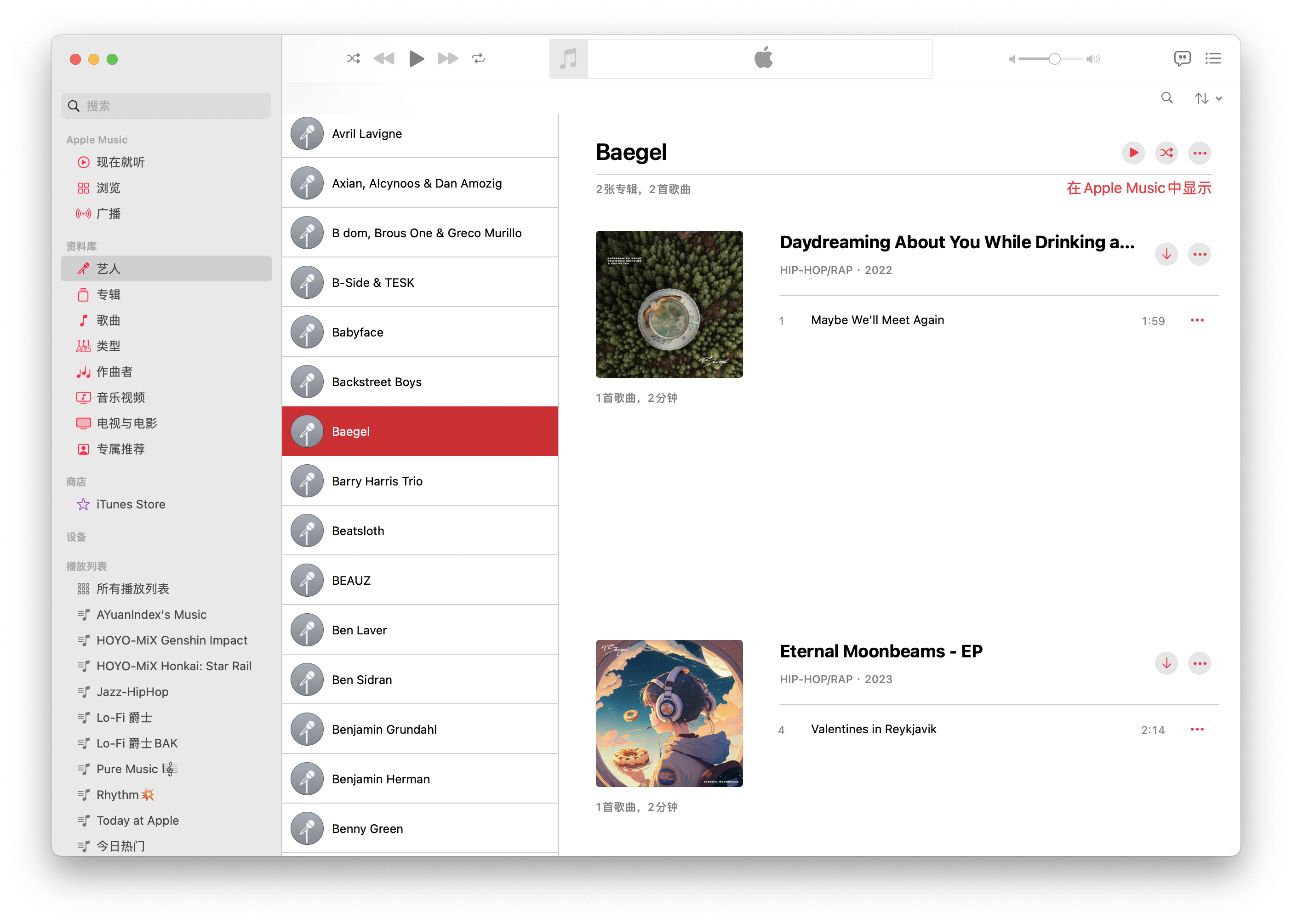1292x924 pixels.
Task: Select artist Backstreet Boys in the list
Action: pos(376,382)
